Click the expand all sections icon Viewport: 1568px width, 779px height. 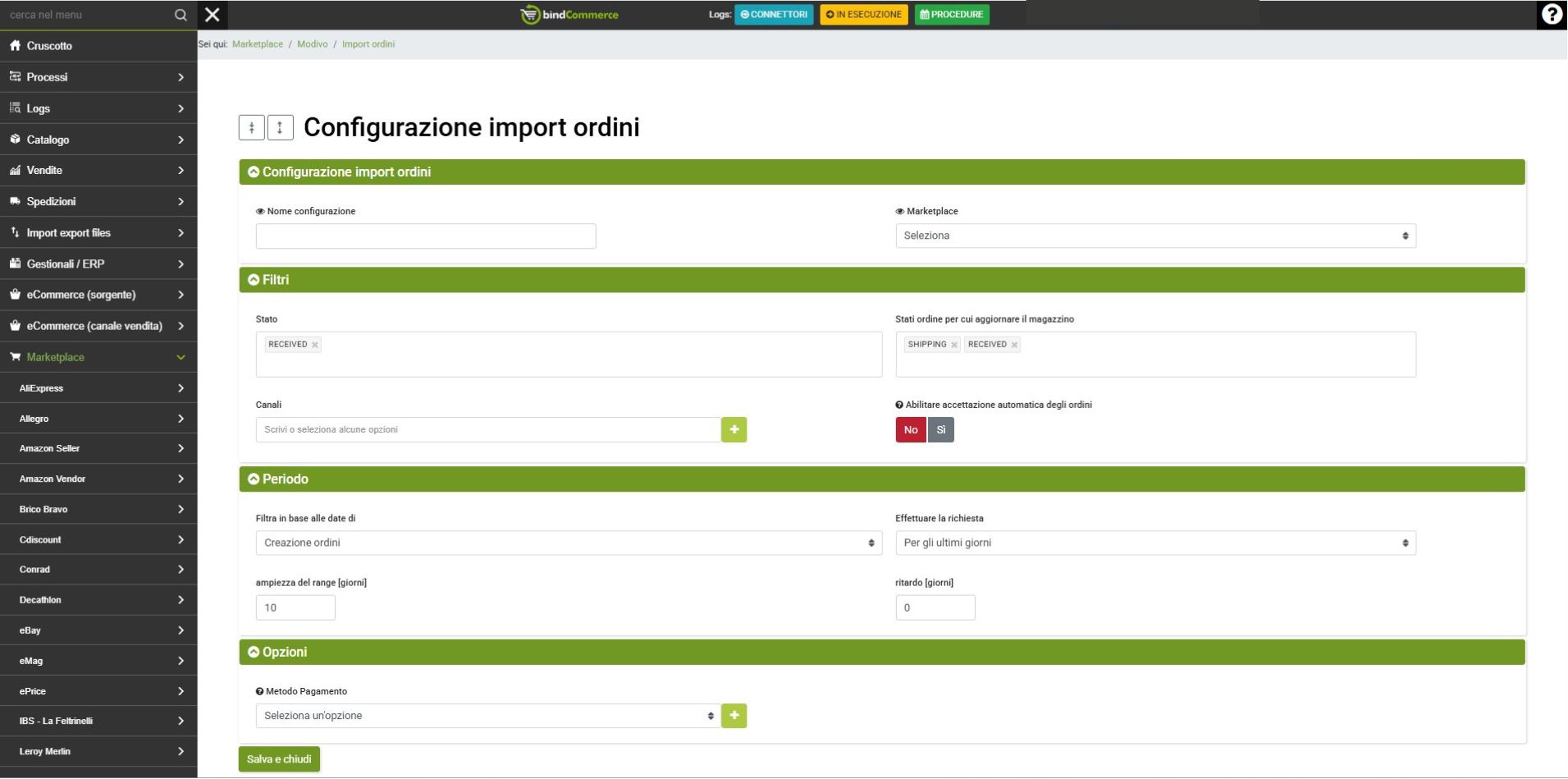pos(280,127)
